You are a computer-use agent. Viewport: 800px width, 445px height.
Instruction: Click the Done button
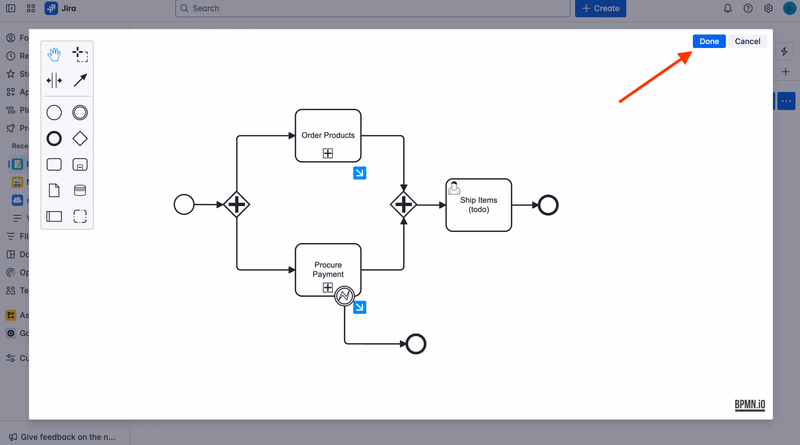tap(709, 41)
